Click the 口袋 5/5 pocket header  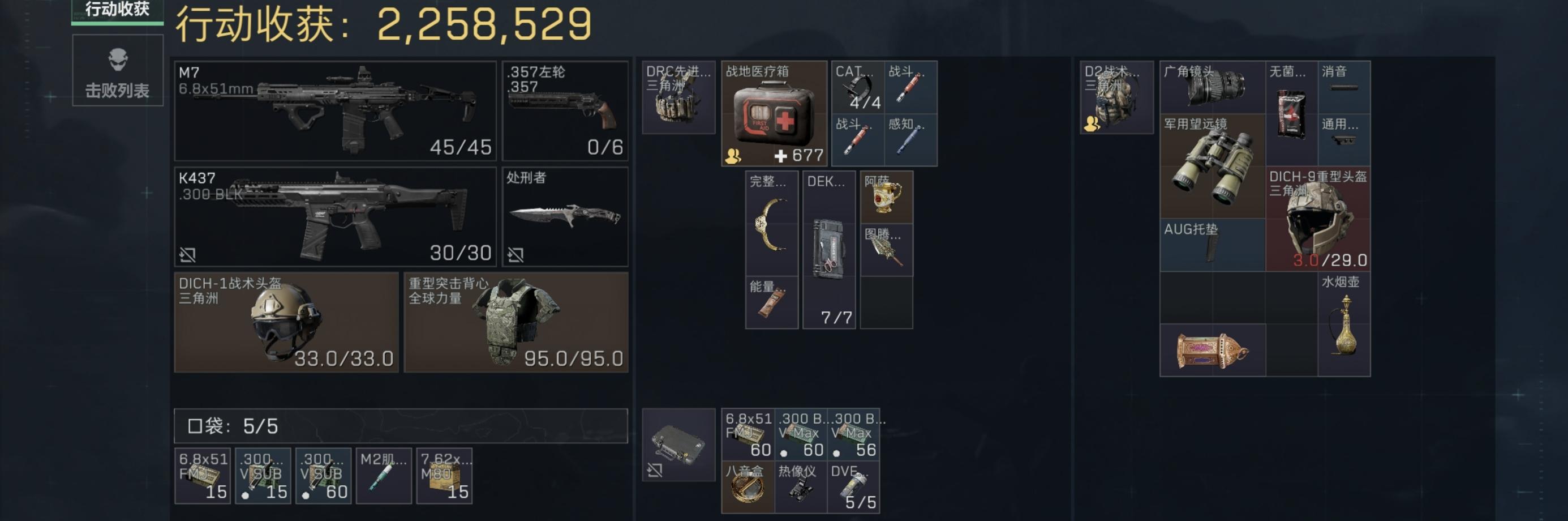pyautogui.click(x=401, y=426)
